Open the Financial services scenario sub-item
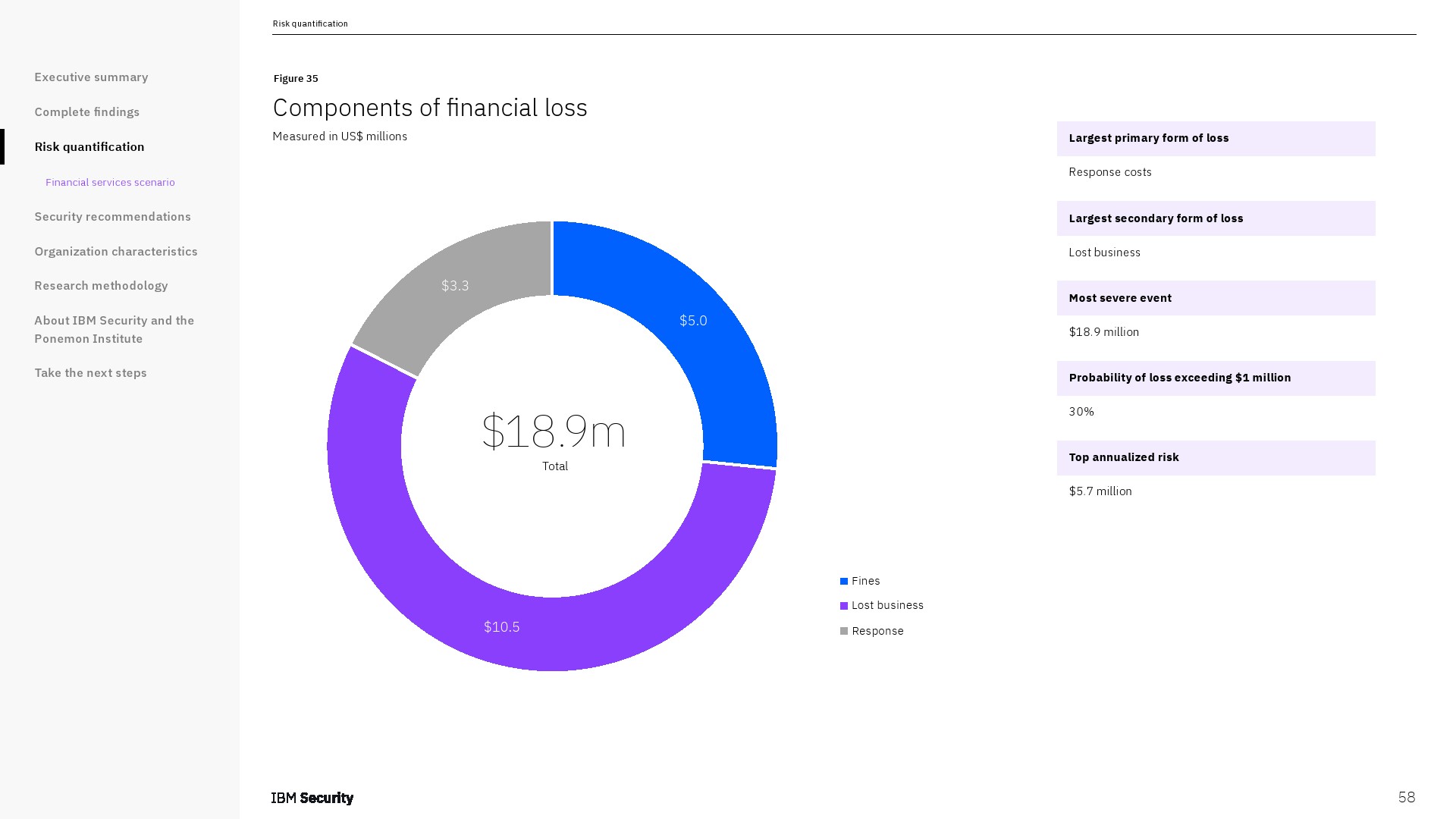Screen dimensions: 1456x819 click(x=110, y=183)
